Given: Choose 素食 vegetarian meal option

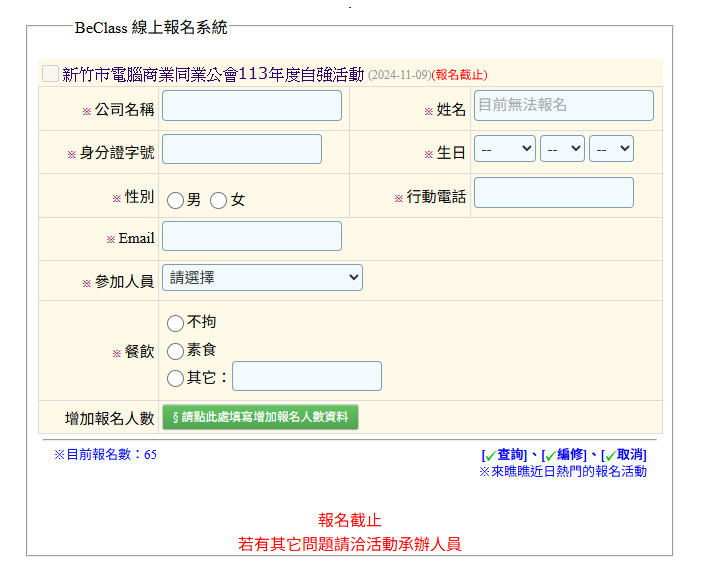Looking at the screenshot, I should 175,351.
